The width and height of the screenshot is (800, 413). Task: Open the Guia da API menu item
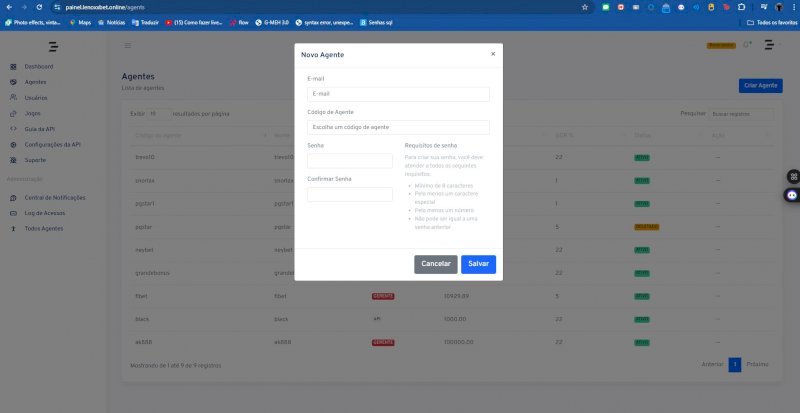40,129
